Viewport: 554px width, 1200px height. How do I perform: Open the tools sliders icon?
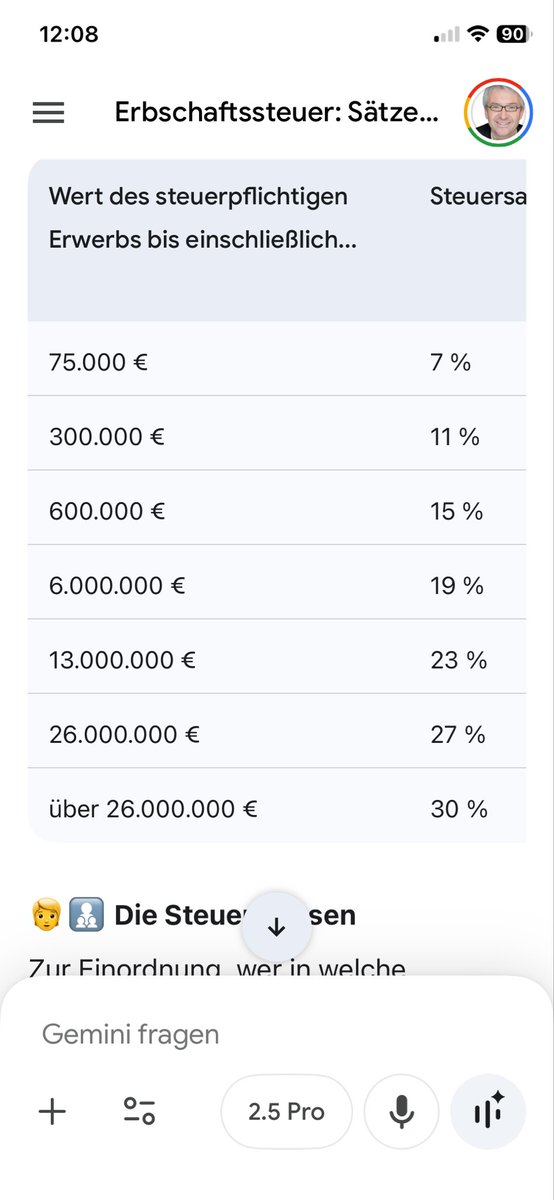pos(139,1110)
